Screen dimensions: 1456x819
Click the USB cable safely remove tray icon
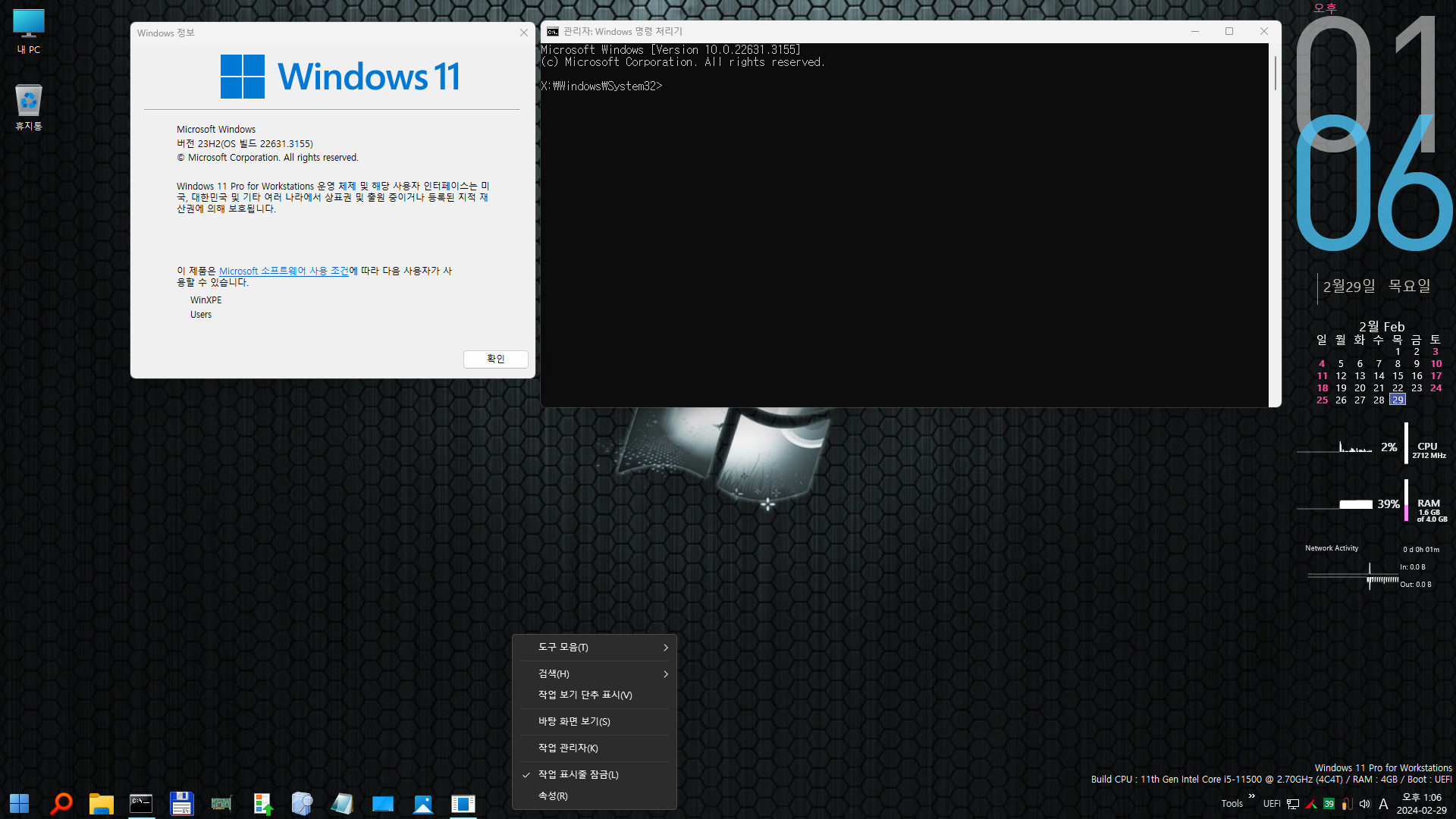coord(1347,804)
